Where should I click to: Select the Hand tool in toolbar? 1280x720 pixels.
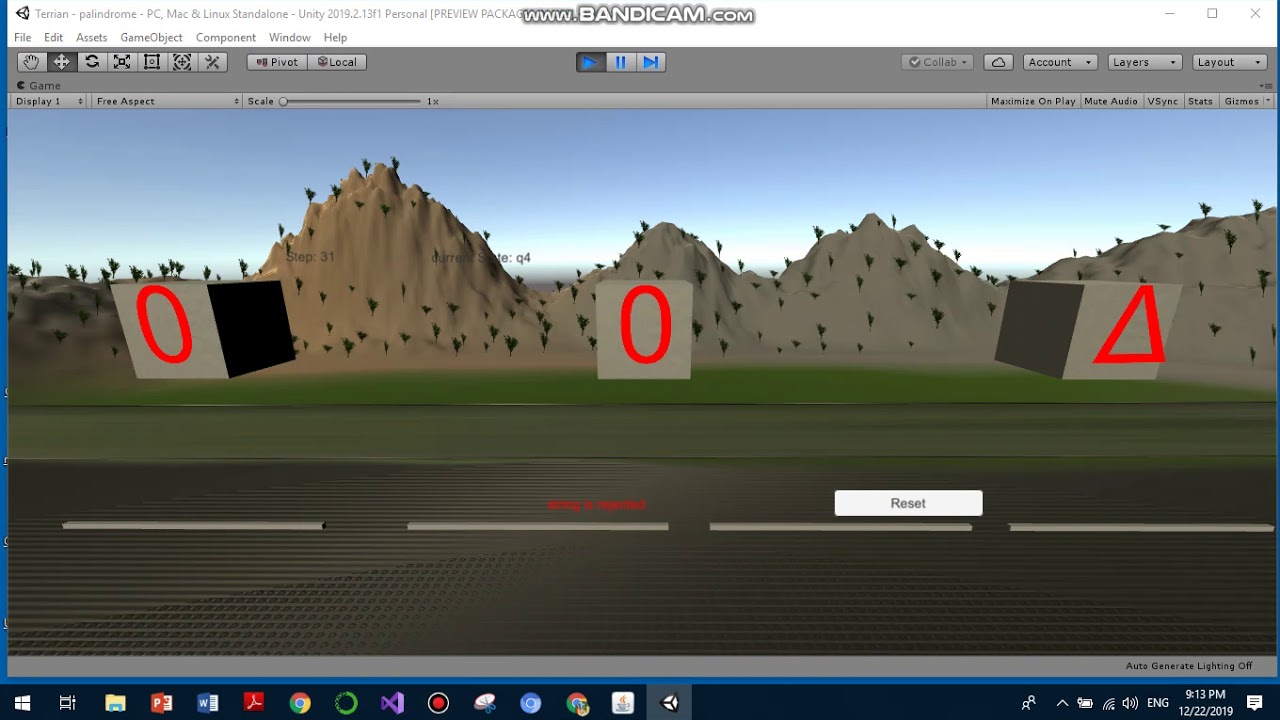[x=31, y=62]
